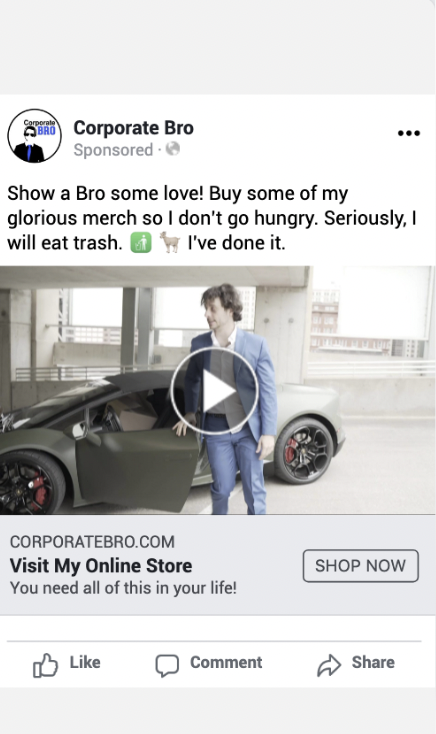The image size is (436, 734).
Task: Open the Corporate Bro page name link
Action: click(x=133, y=128)
